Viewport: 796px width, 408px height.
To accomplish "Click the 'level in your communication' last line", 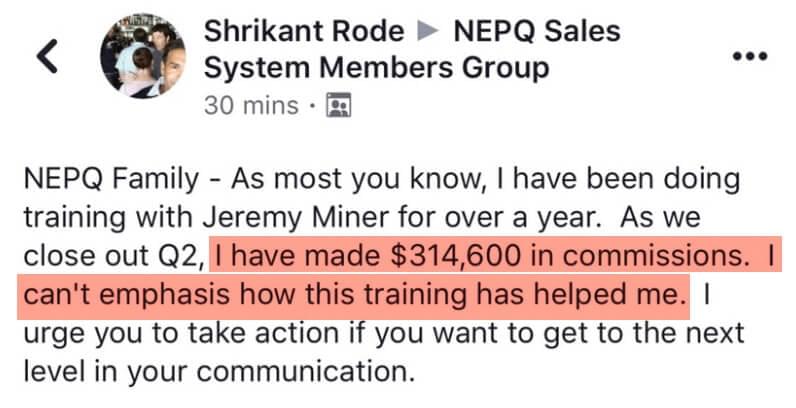I will [x=216, y=372].
